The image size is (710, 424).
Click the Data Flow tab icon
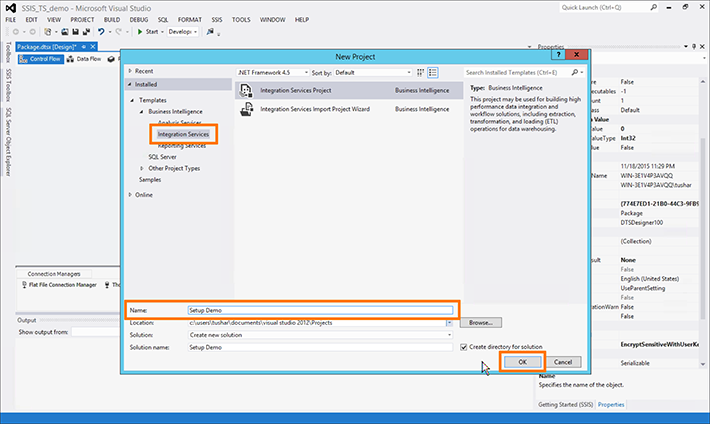[70, 59]
